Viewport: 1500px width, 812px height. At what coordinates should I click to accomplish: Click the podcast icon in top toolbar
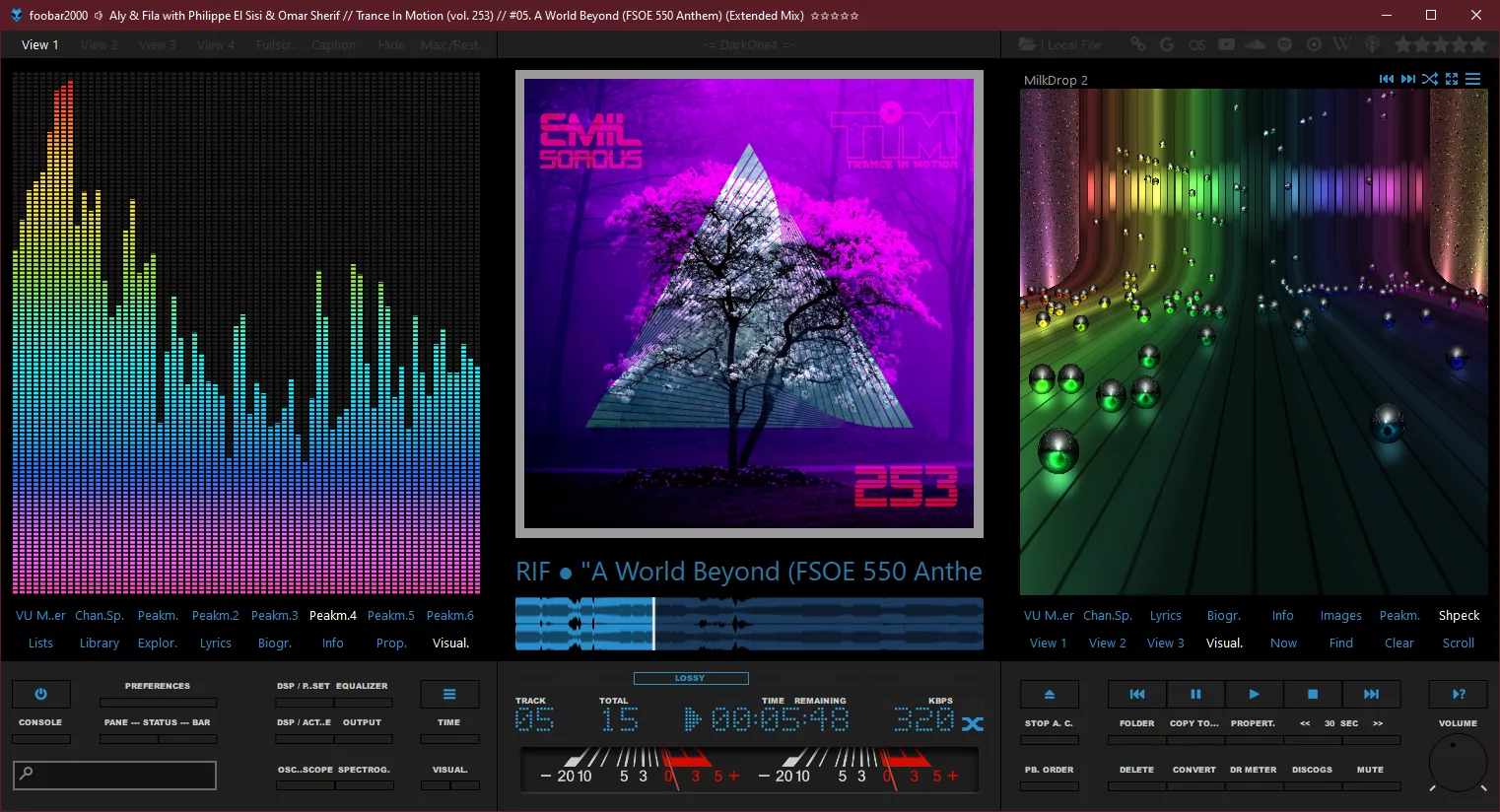(1372, 44)
